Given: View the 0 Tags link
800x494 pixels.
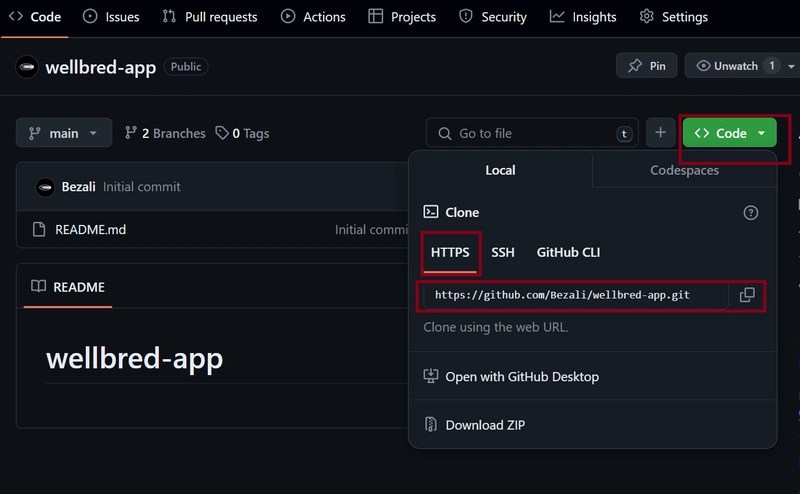Looking at the screenshot, I should coord(242,133).
